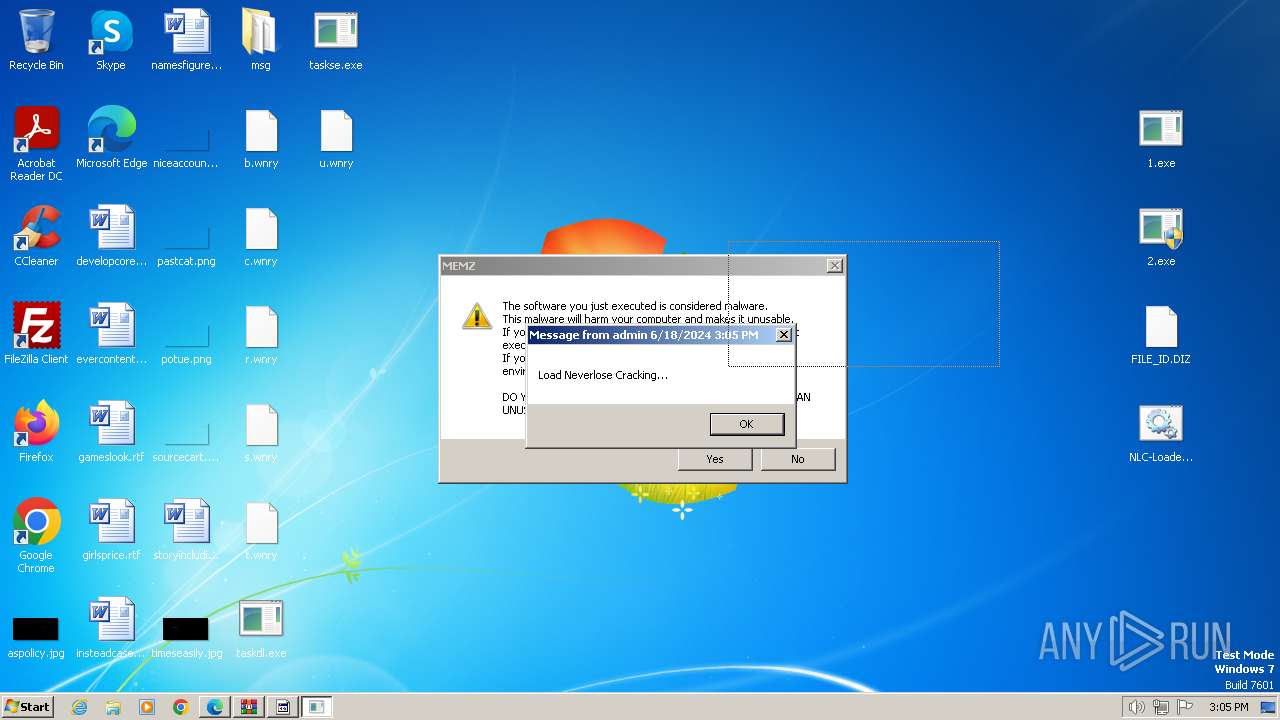
Task: Close the MEMZ warning window
Action: click(834, 265)
